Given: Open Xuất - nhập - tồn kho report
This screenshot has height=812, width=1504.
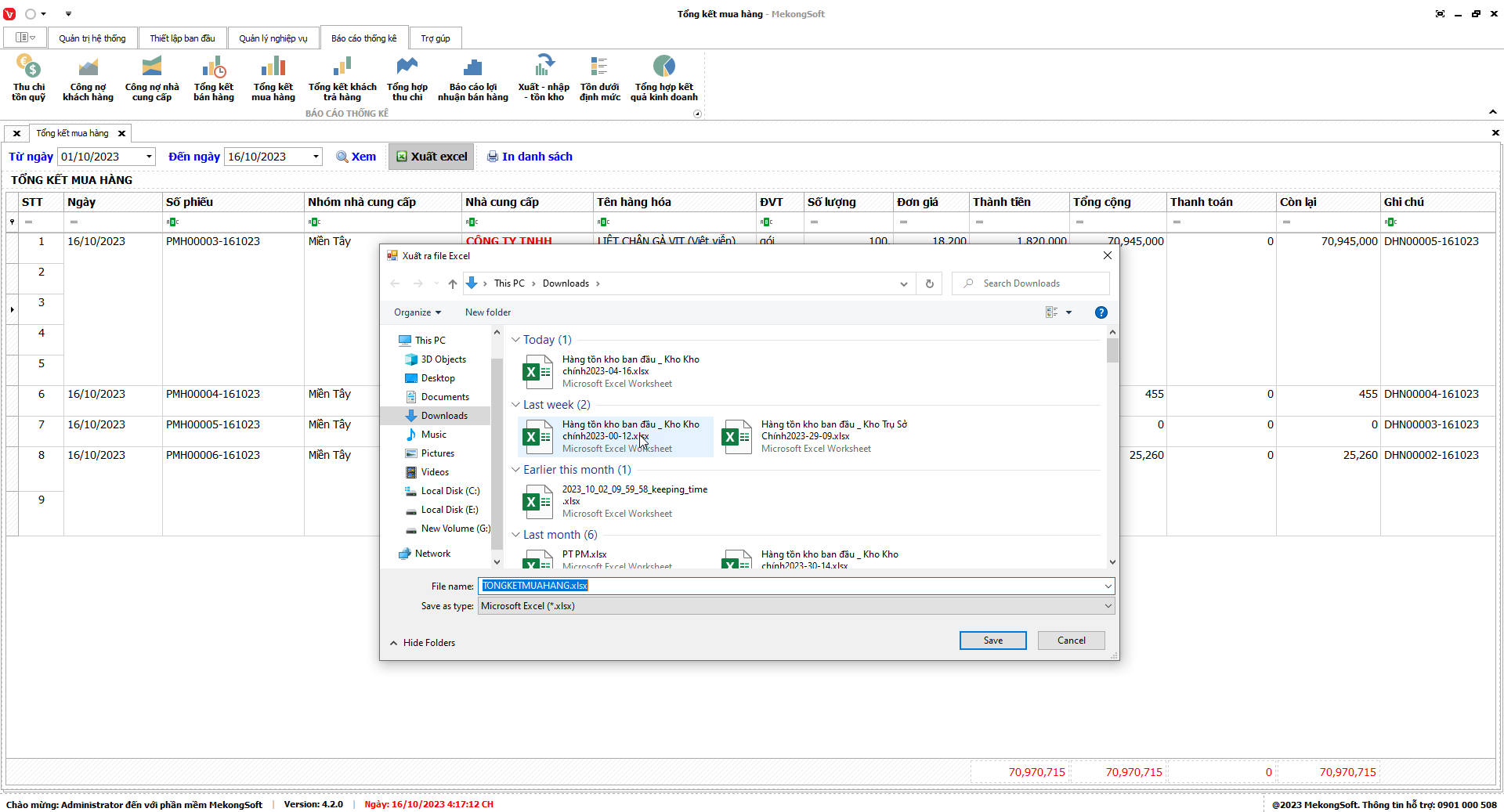Looking at the screenshot, I should pyautogui.click(x=544, y=78).
